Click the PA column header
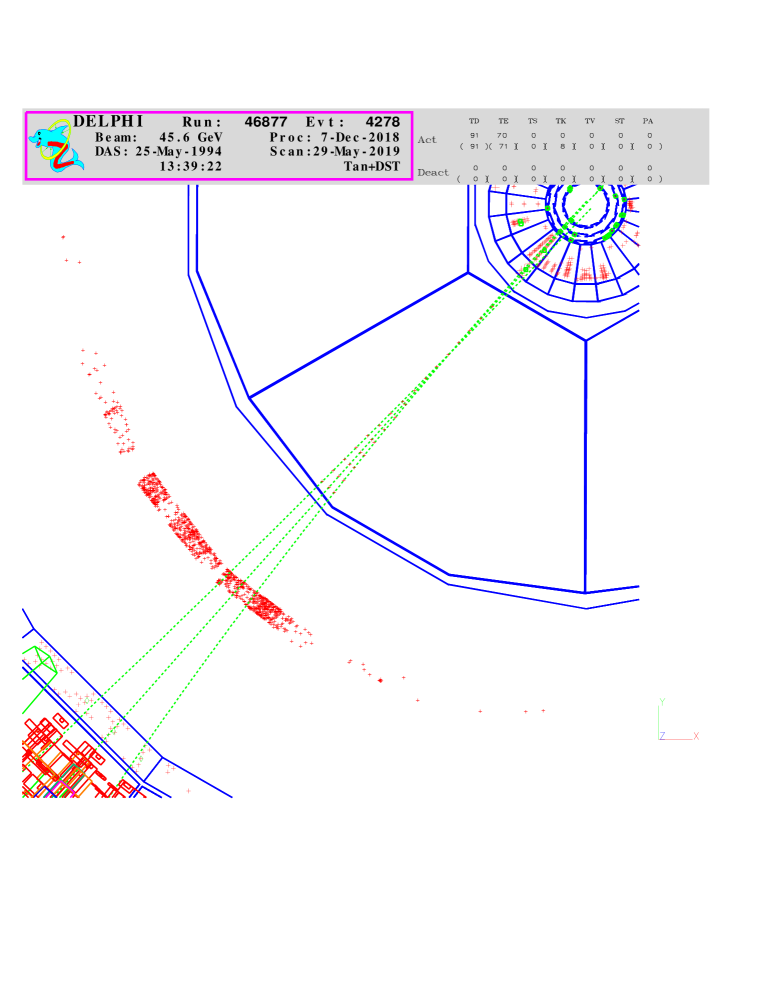Screen dimensions: 763x987 click(x=648, y=121)
